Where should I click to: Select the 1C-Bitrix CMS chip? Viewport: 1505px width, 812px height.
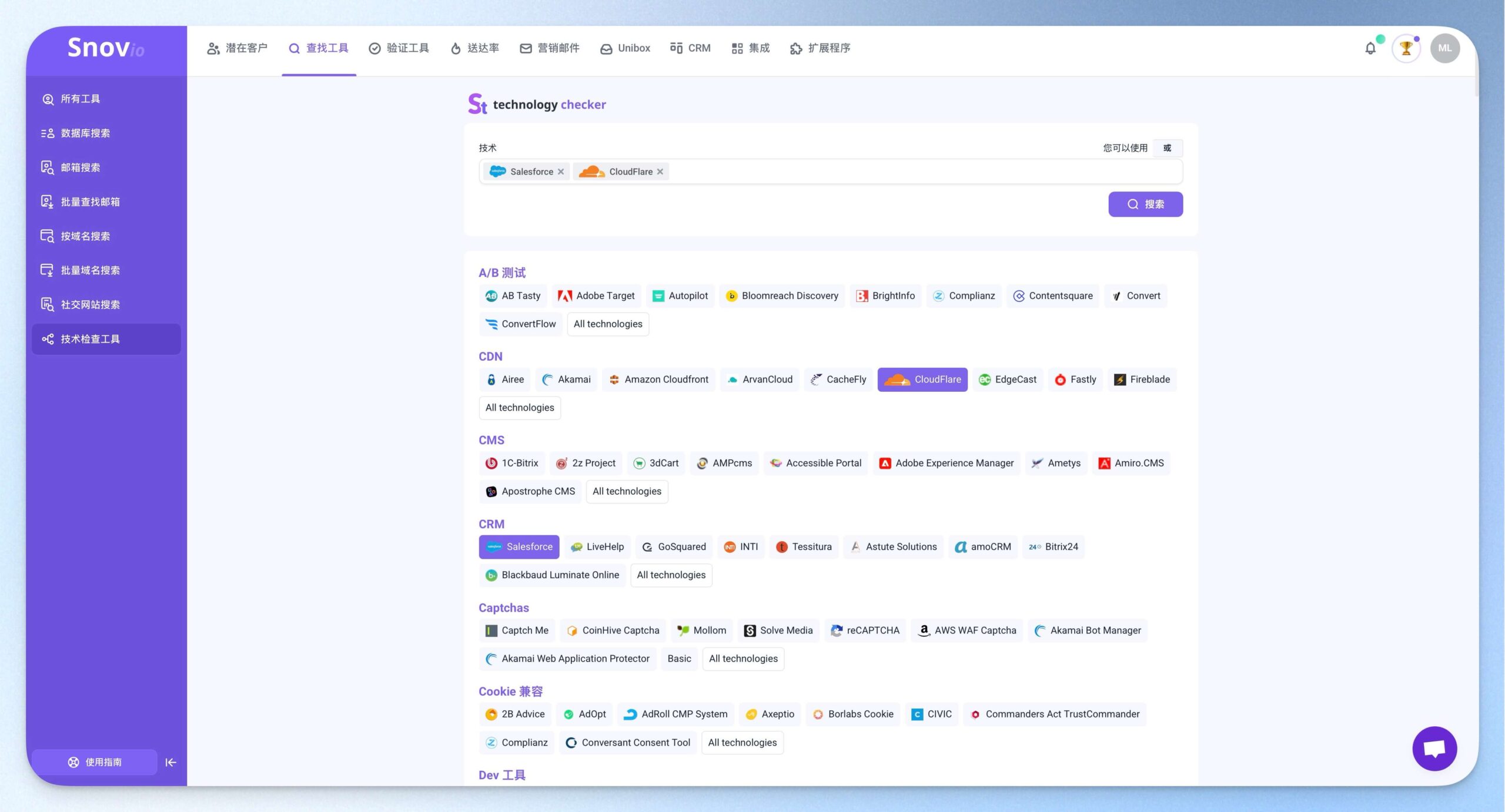512,463
